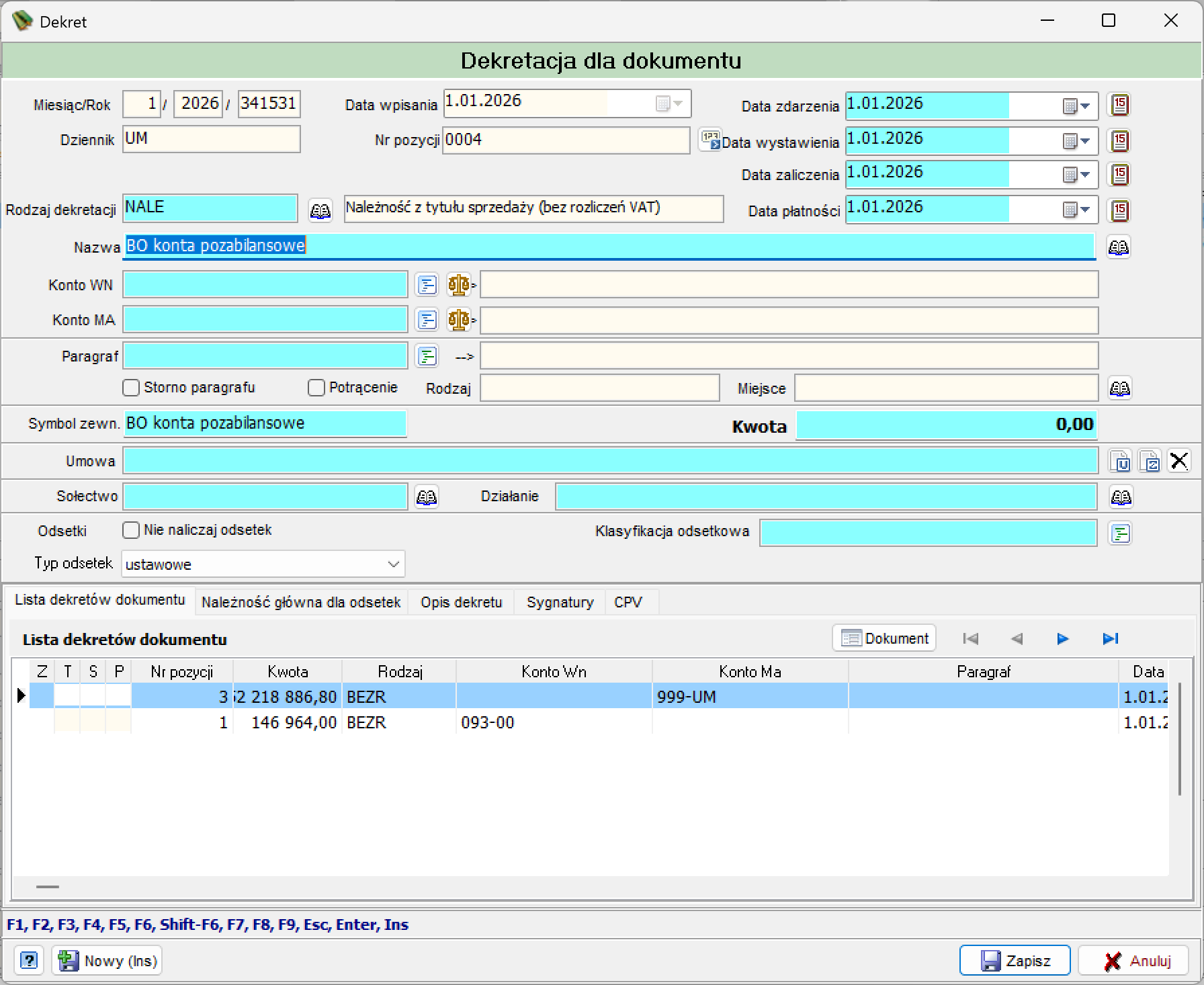Open the Data wystawienia date dropdown arrow
The height and width of the screenshot is (985, 1204).
[x=1077, y=140]
